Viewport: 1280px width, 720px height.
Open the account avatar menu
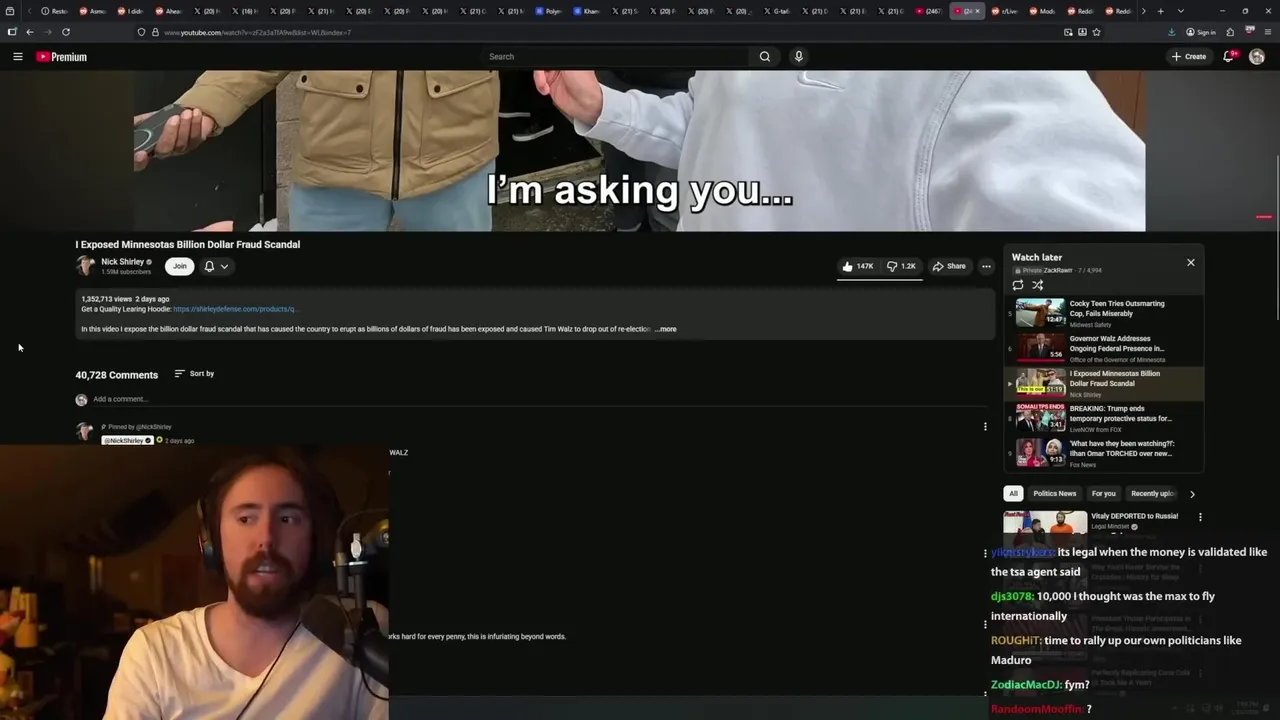[x=1257, y=57]
